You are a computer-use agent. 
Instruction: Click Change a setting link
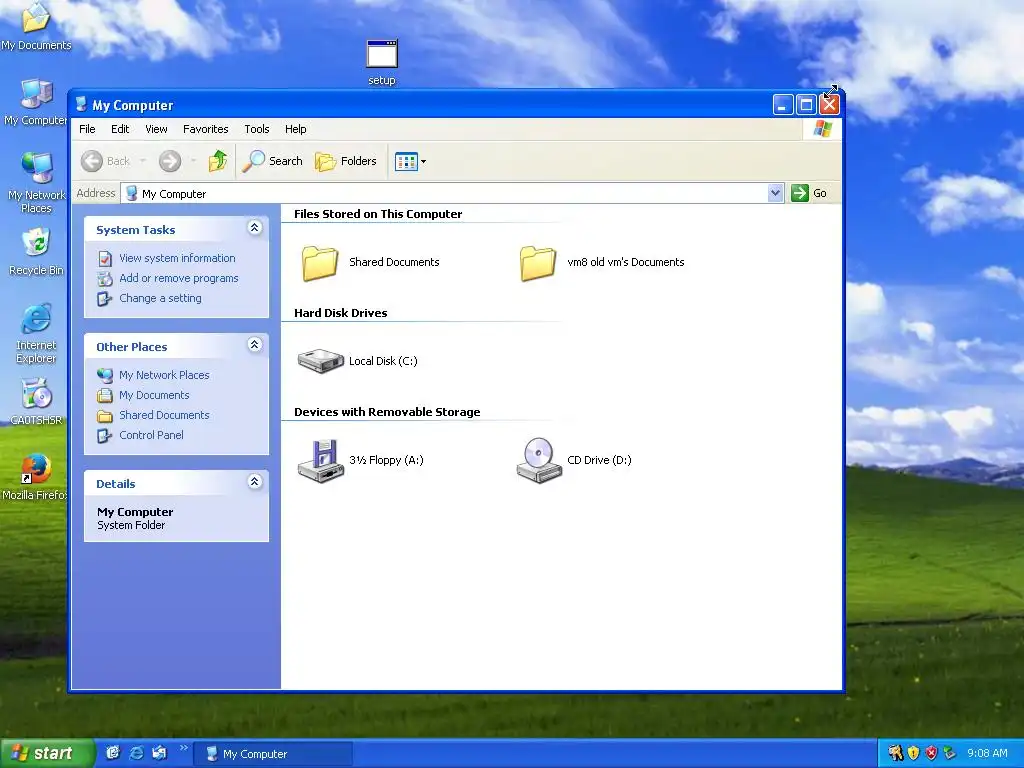[x=160, y=298]
